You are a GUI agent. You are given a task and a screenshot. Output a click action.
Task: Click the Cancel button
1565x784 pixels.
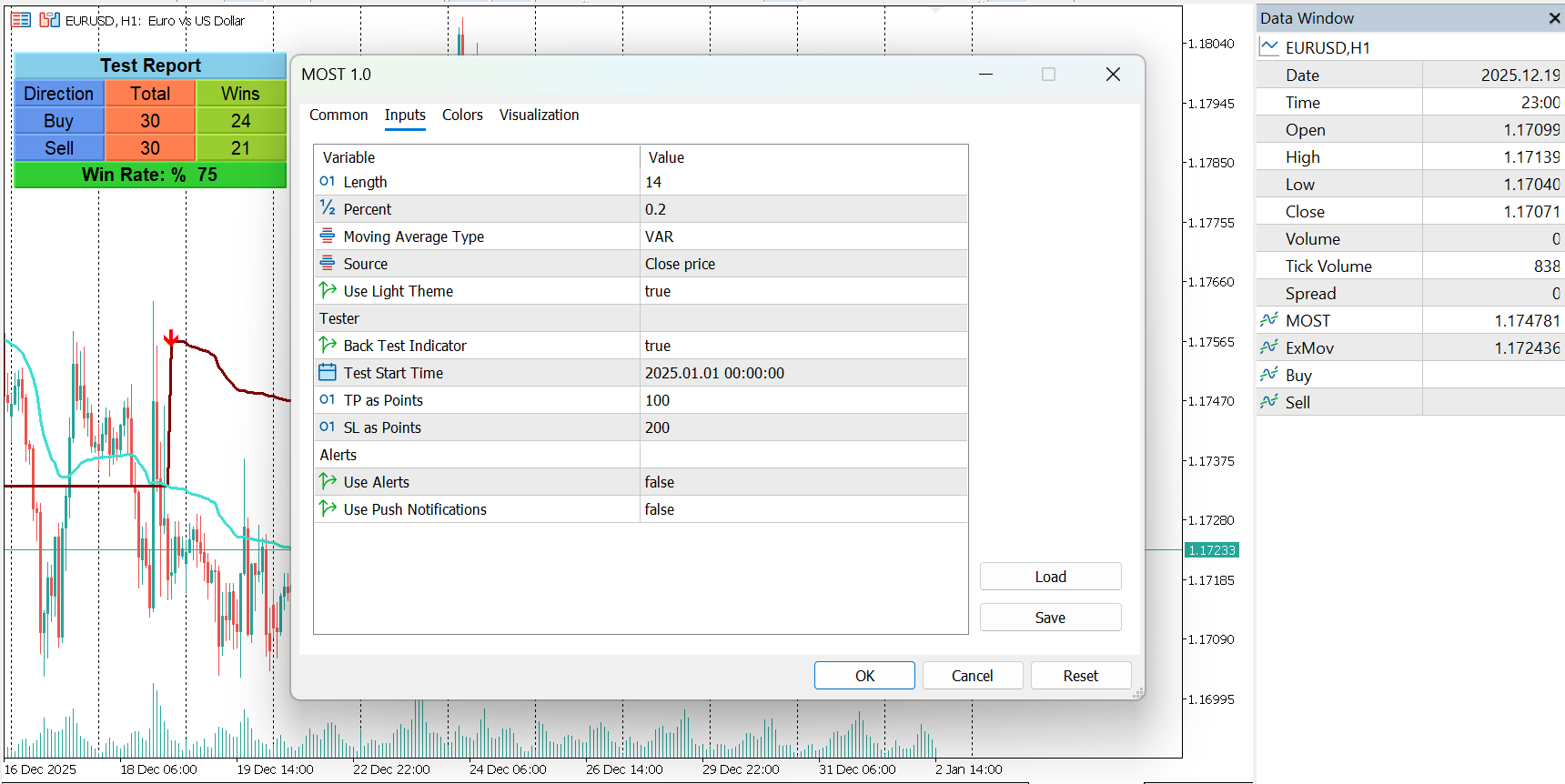pyautogui.click(x=973, y=676)
